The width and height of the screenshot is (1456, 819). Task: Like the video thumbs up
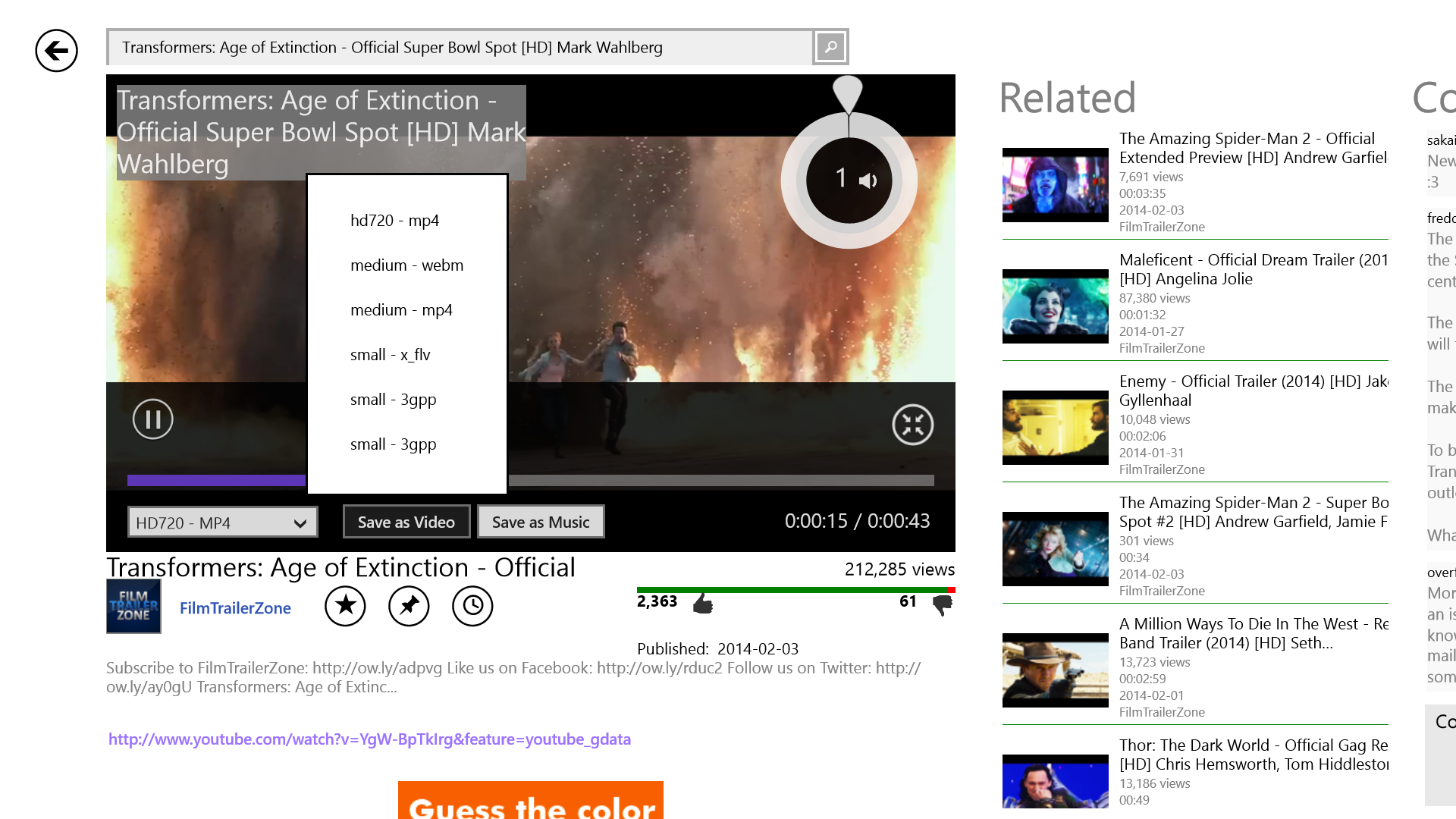coord(703,604)
